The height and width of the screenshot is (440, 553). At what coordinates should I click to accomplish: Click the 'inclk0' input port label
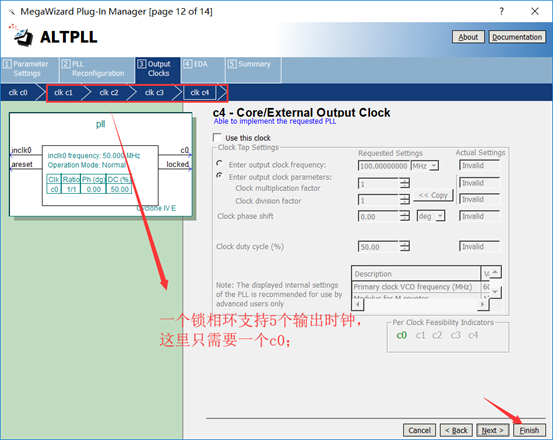[x=22, y=150]
